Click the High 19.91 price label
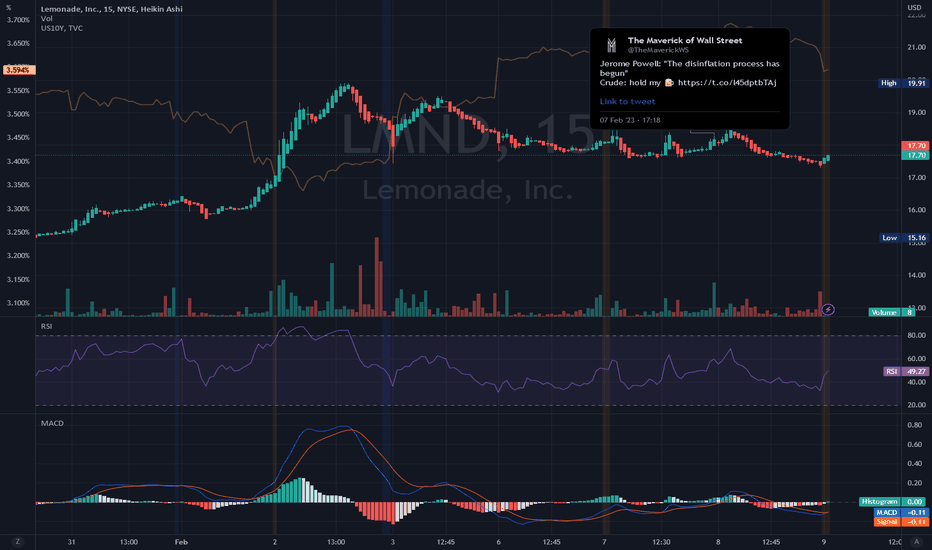932x550 pixels. coord(903,83)
